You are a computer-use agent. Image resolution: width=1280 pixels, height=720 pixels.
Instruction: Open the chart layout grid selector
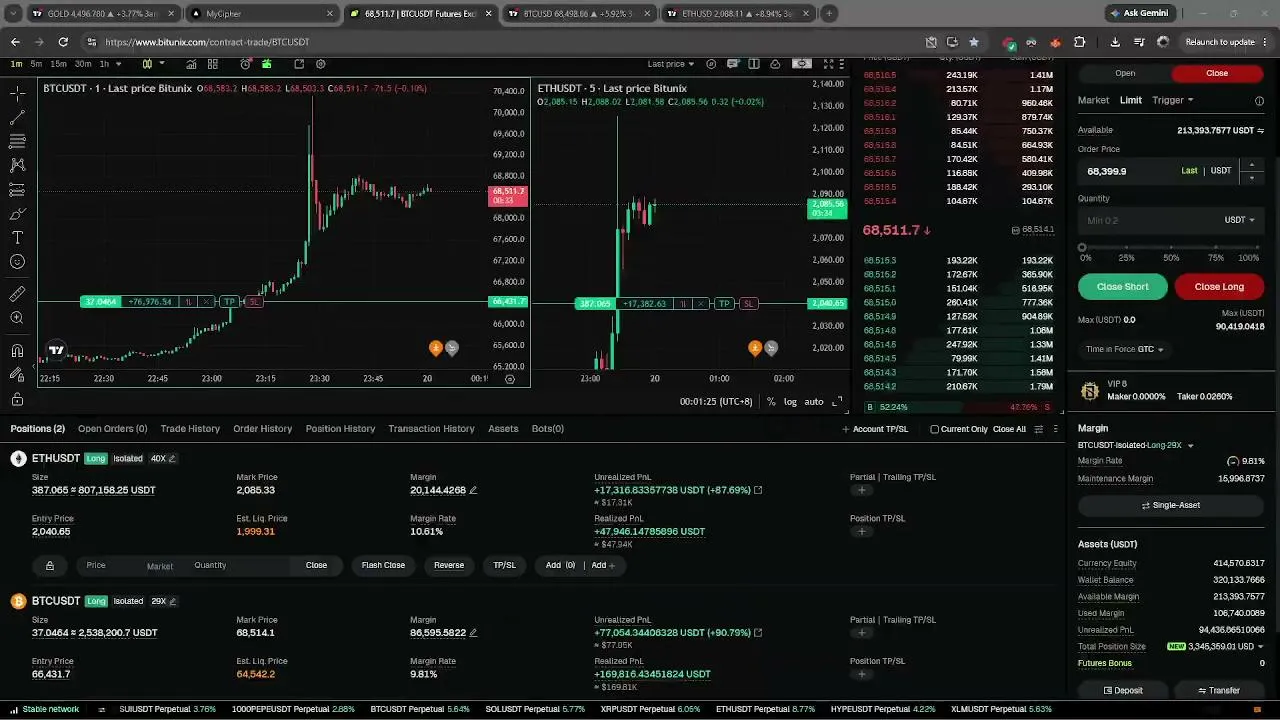pyautogui.click(x=213, y=64)
